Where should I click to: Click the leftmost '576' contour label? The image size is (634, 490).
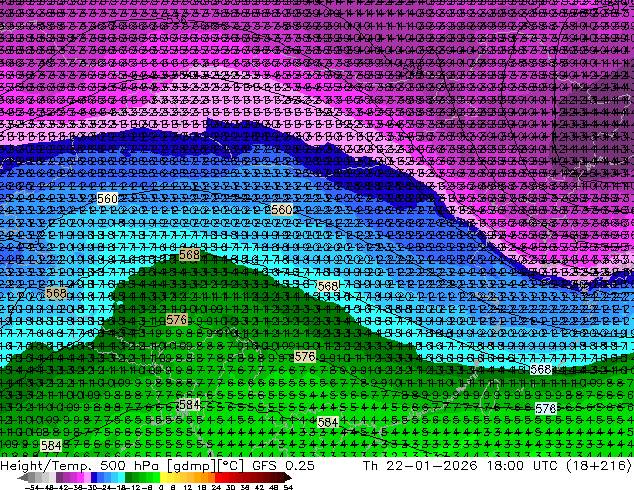pyautogui.click(x=177, y=320)
